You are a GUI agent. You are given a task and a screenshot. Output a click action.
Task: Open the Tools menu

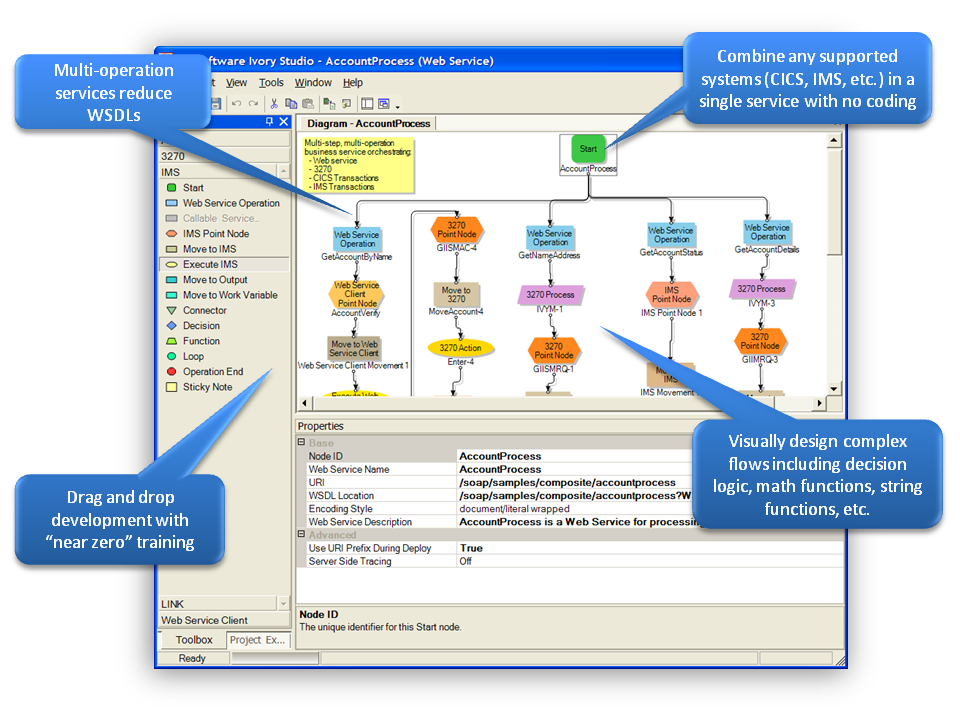(x=271, y=83)
